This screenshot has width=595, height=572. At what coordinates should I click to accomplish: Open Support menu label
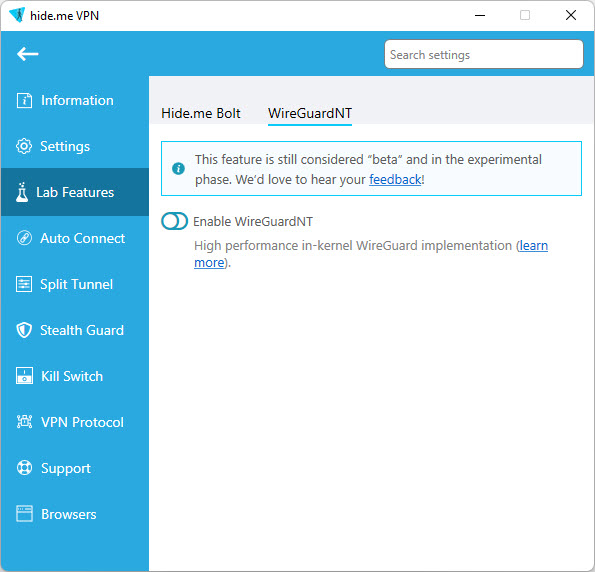coord(66,468)
